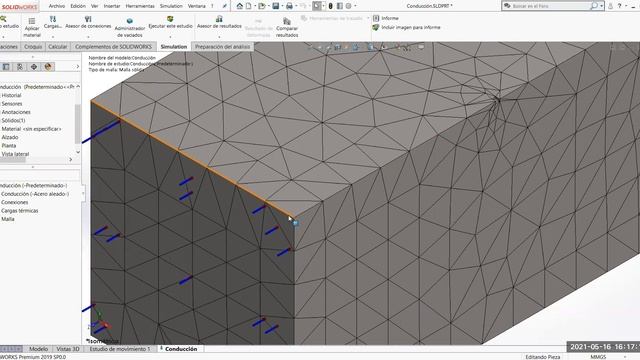Select the Conducción study tab

tap(181, 349)
